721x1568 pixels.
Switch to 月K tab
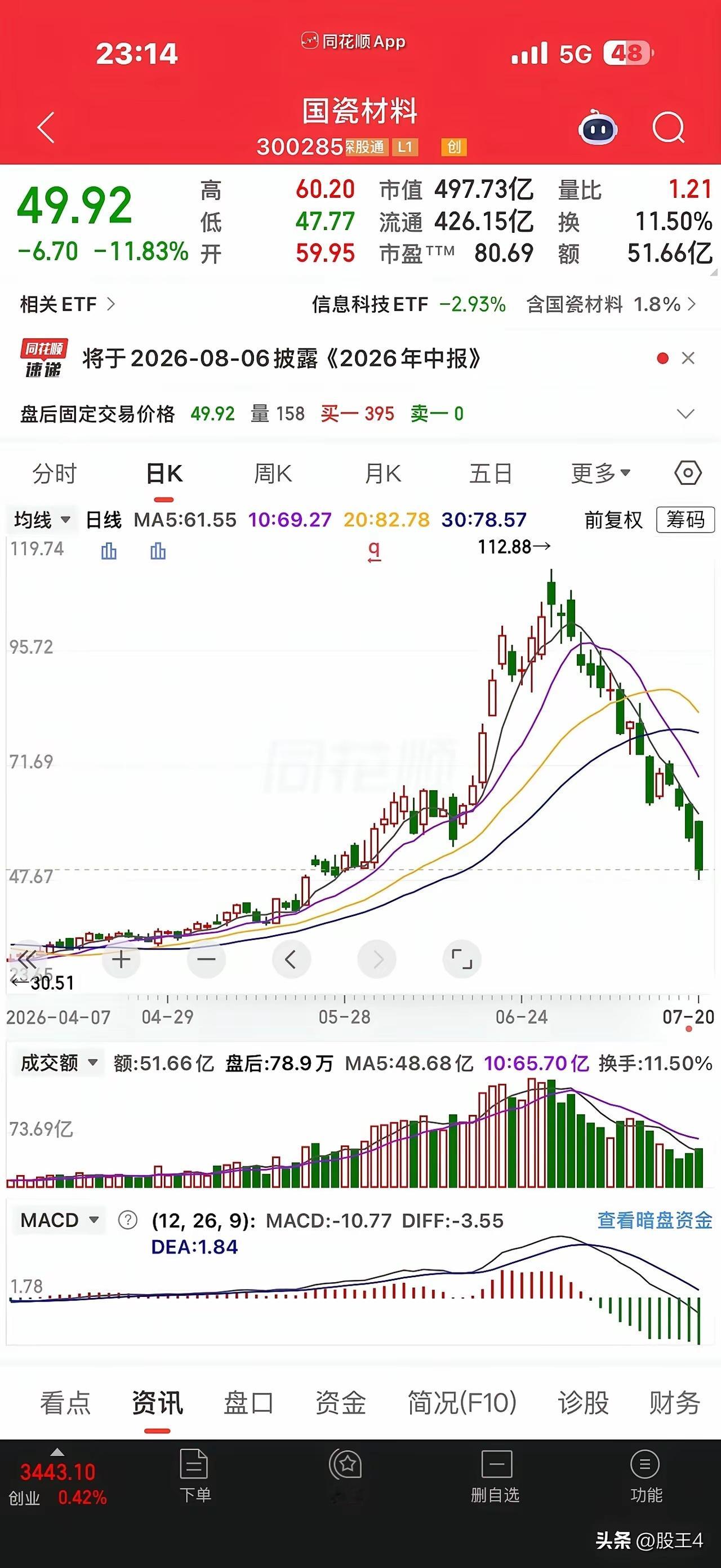pos(382,473)
